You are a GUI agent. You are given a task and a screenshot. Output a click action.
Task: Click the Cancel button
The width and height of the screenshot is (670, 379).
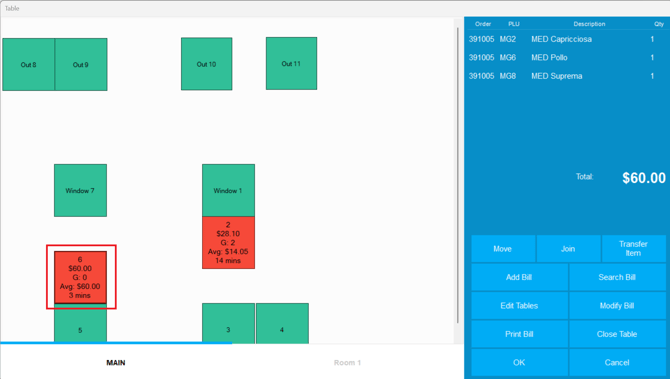pos(617,362)
